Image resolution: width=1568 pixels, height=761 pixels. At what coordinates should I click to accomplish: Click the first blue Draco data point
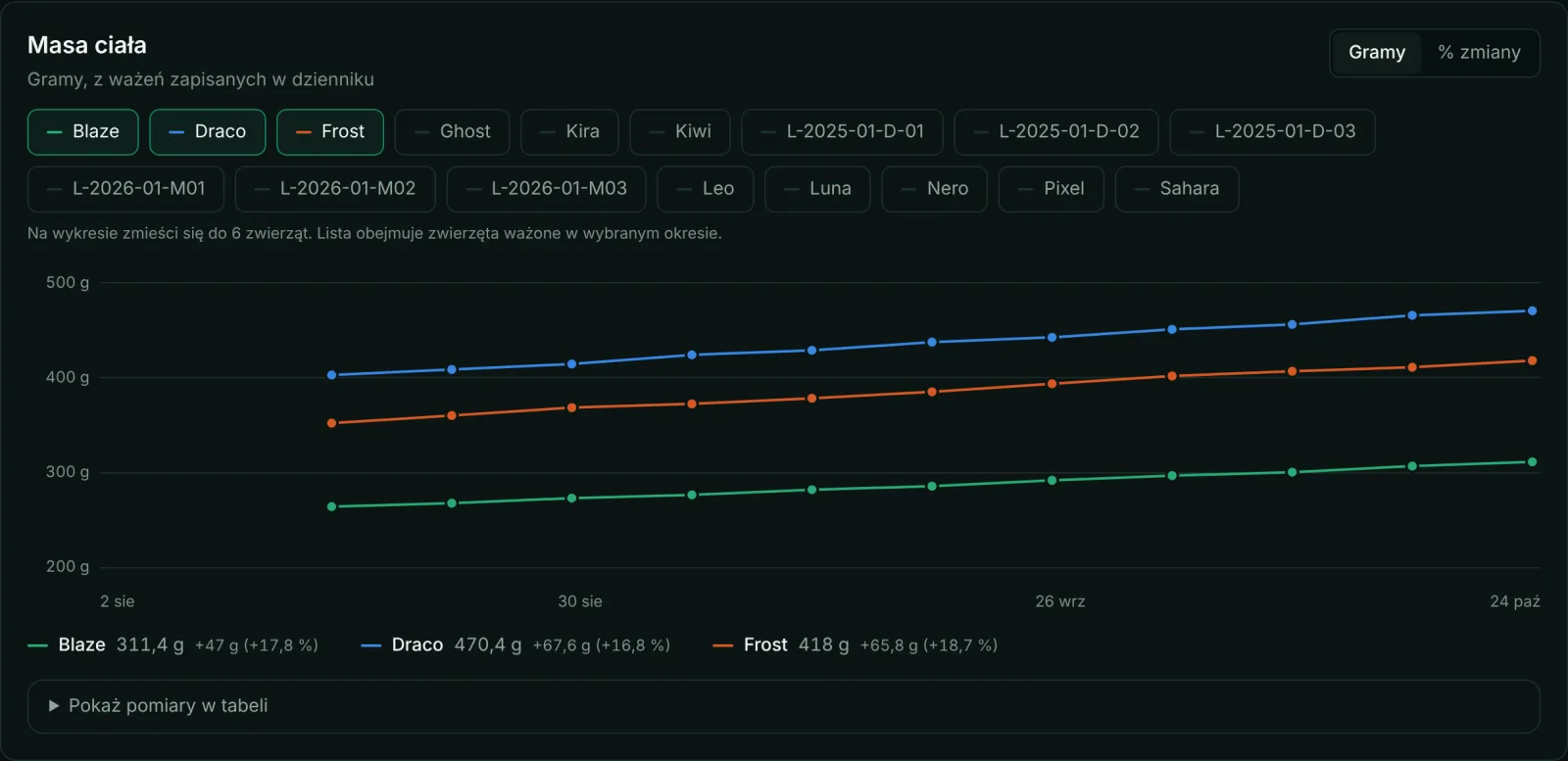[x=331, y=375]
